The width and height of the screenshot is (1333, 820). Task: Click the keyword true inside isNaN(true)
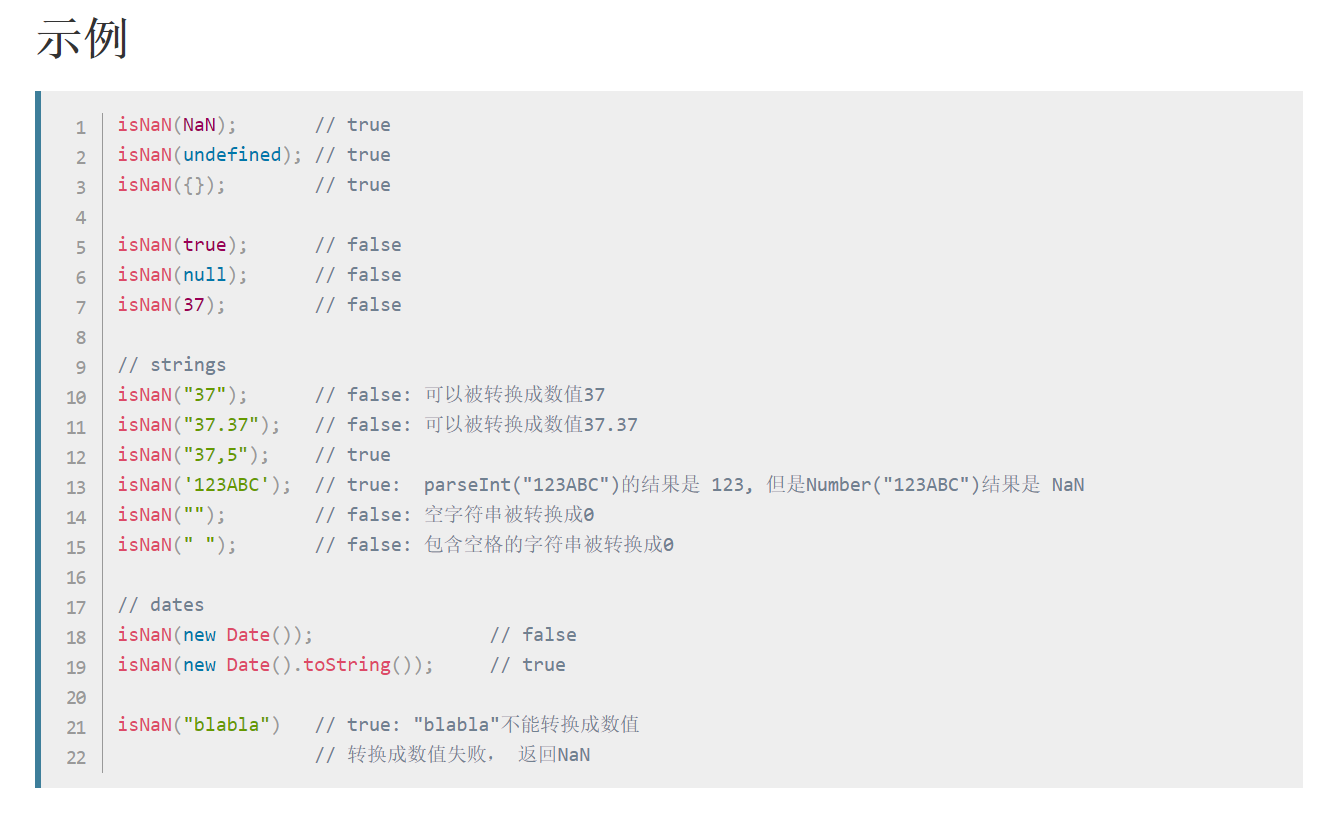click(204, 245)
